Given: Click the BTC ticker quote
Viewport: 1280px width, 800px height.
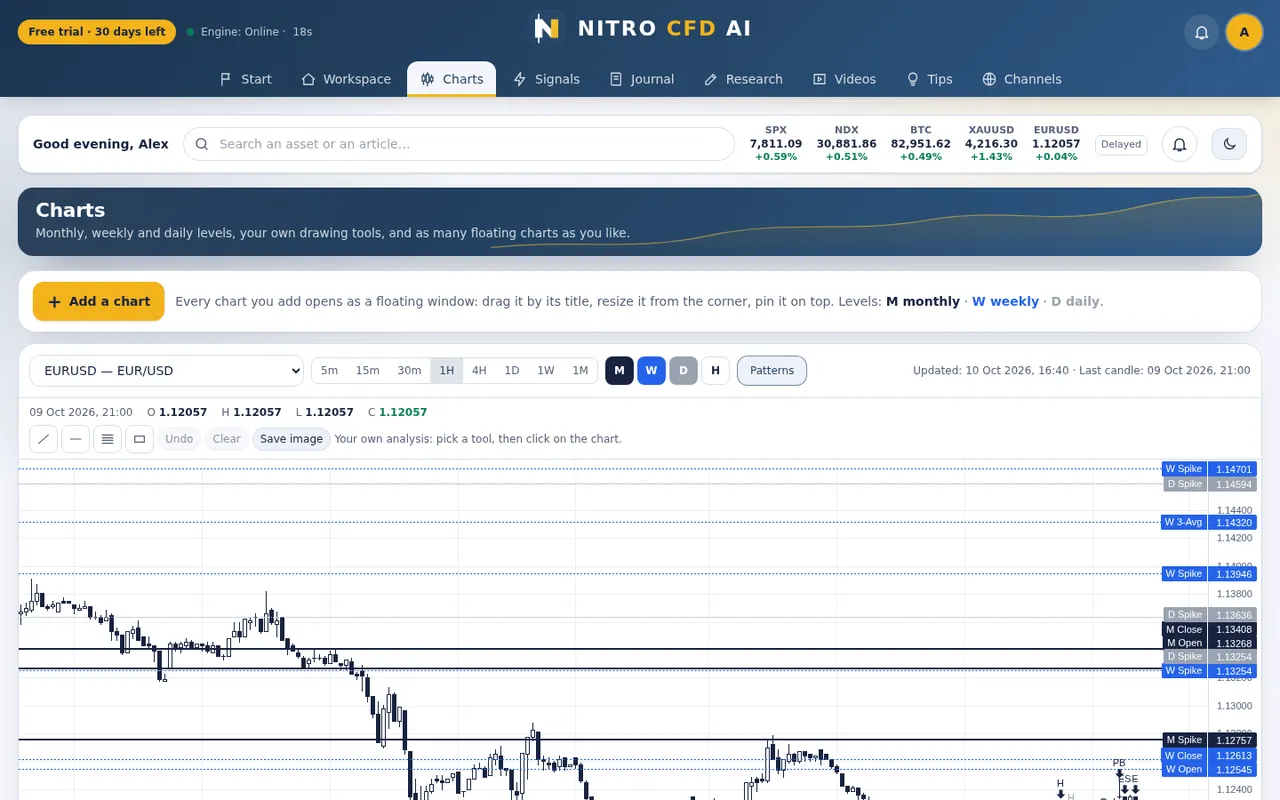Looking at the screenshot, I should point(920,144).
